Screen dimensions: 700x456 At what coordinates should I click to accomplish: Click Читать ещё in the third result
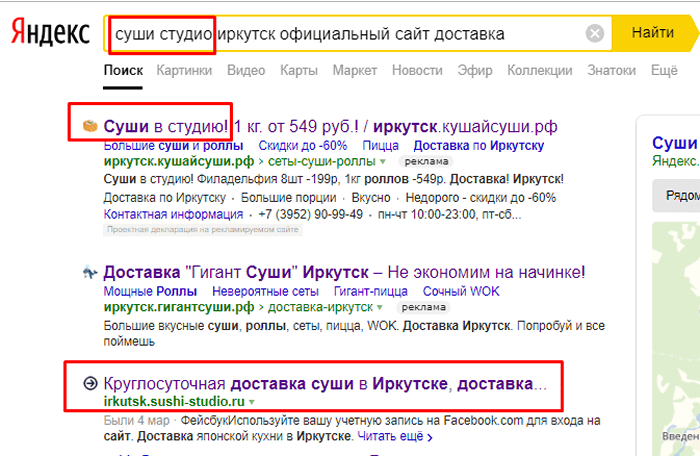tap(394, 437)
